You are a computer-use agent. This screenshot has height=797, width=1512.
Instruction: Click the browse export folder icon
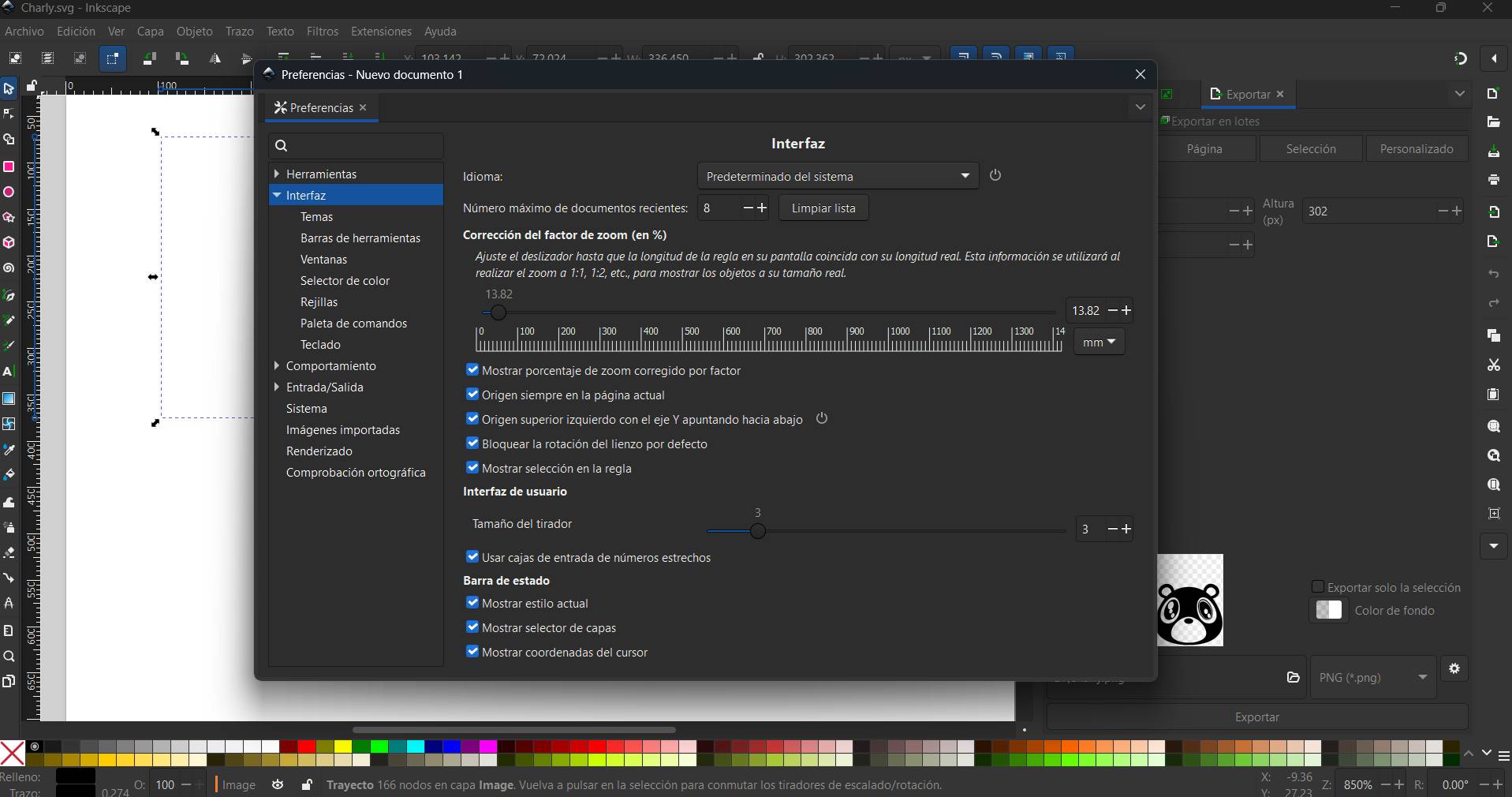click(x=1293, y=677)
